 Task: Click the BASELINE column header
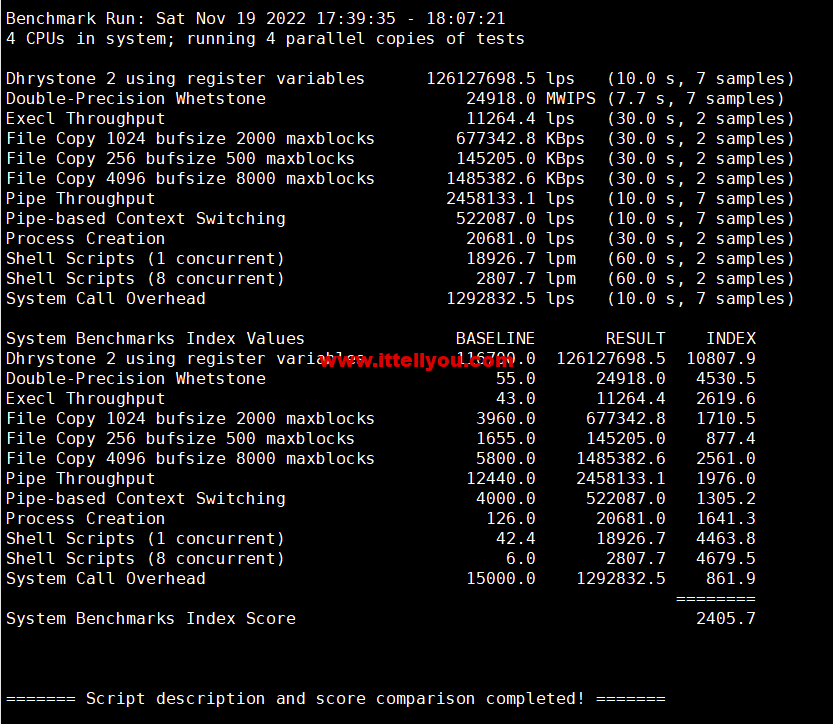(495, 338)
